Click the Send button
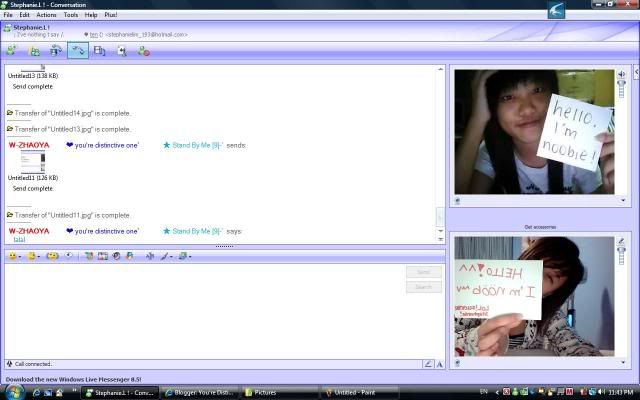 pyautogui.click(x=424, y=272)
